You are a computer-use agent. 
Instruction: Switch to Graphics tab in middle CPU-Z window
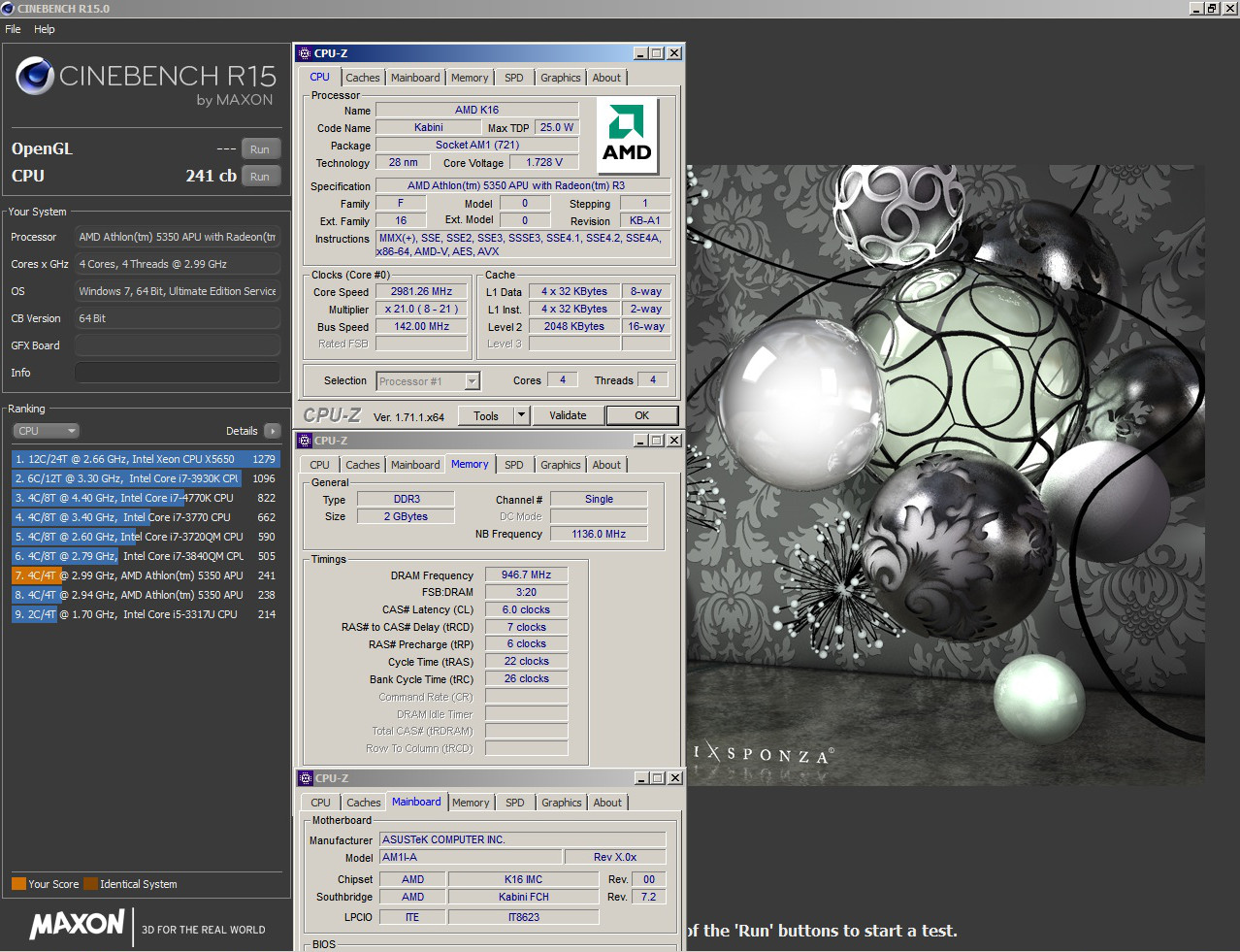click(561, 465)
